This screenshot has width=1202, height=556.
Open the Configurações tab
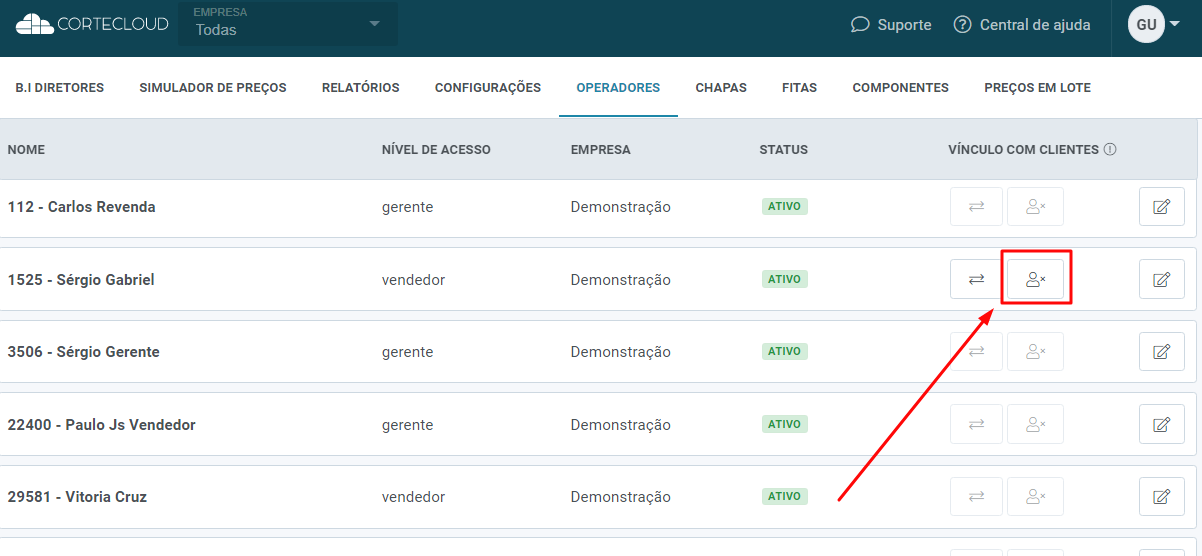pos(488,88)
